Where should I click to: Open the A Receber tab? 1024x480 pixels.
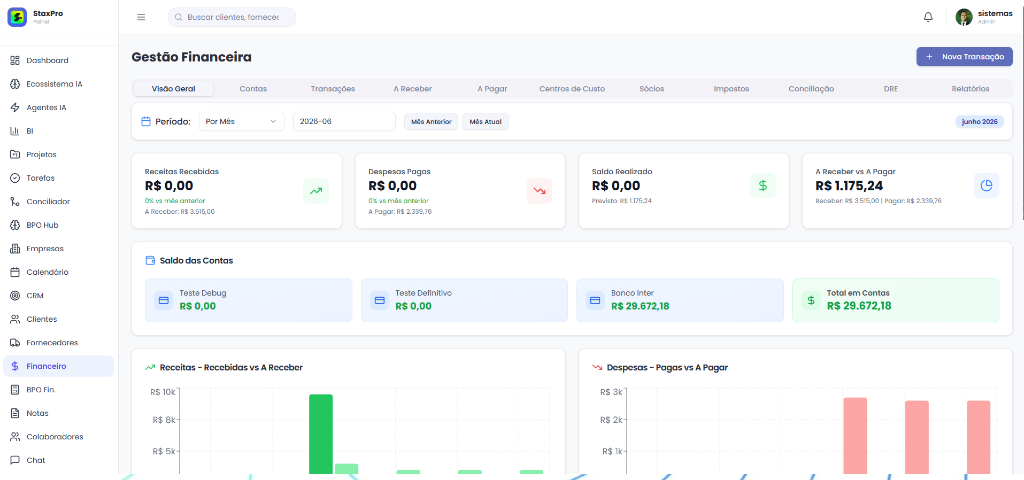coord(412,88)
